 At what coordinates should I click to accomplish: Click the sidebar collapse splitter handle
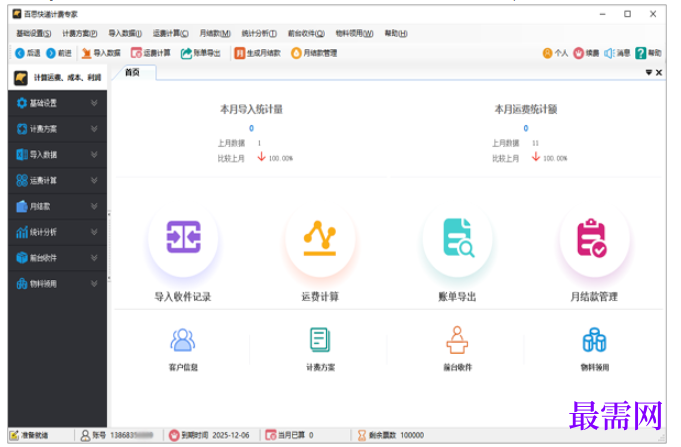pyautogui.click(x=109, y=245)
